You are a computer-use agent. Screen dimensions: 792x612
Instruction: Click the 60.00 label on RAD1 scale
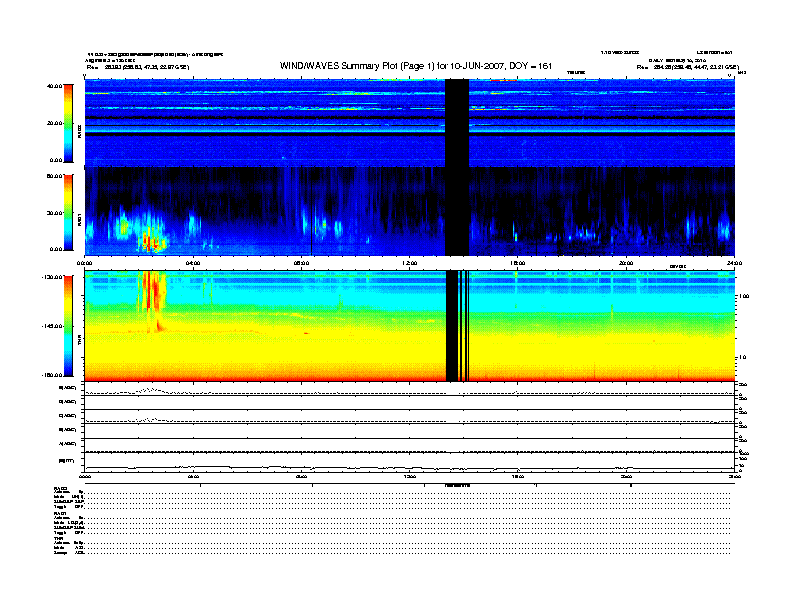click(55, 176)
